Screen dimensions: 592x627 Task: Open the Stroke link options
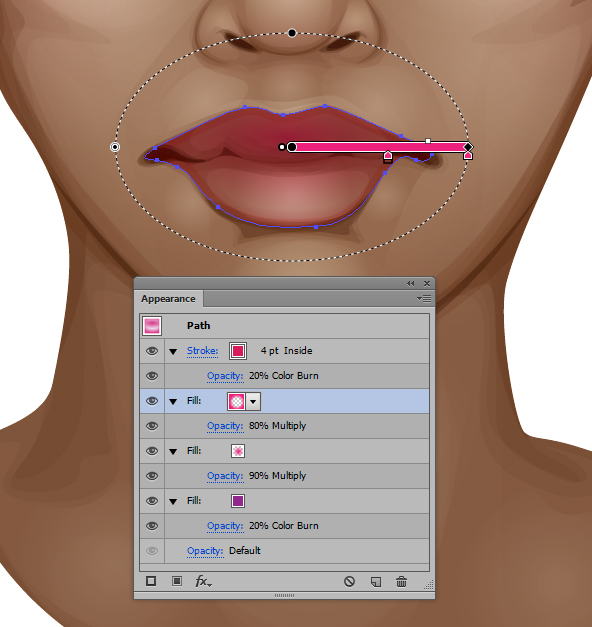click(202, 351)
